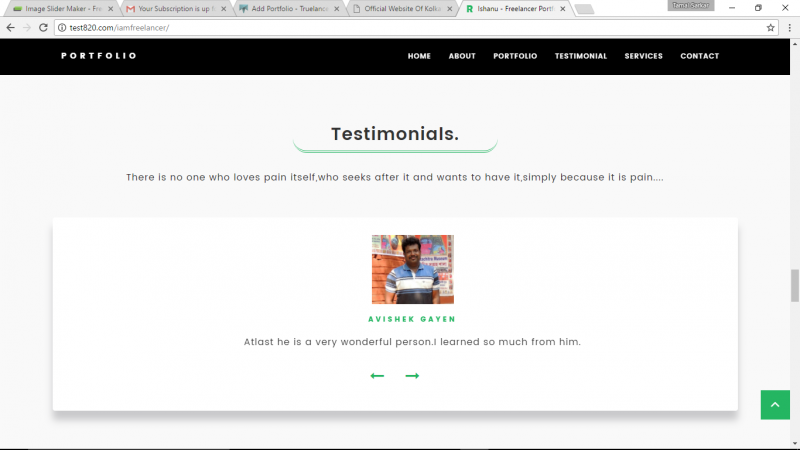Bookmark this page with the star icon
The image size is (800, 450).
[770, 27]
